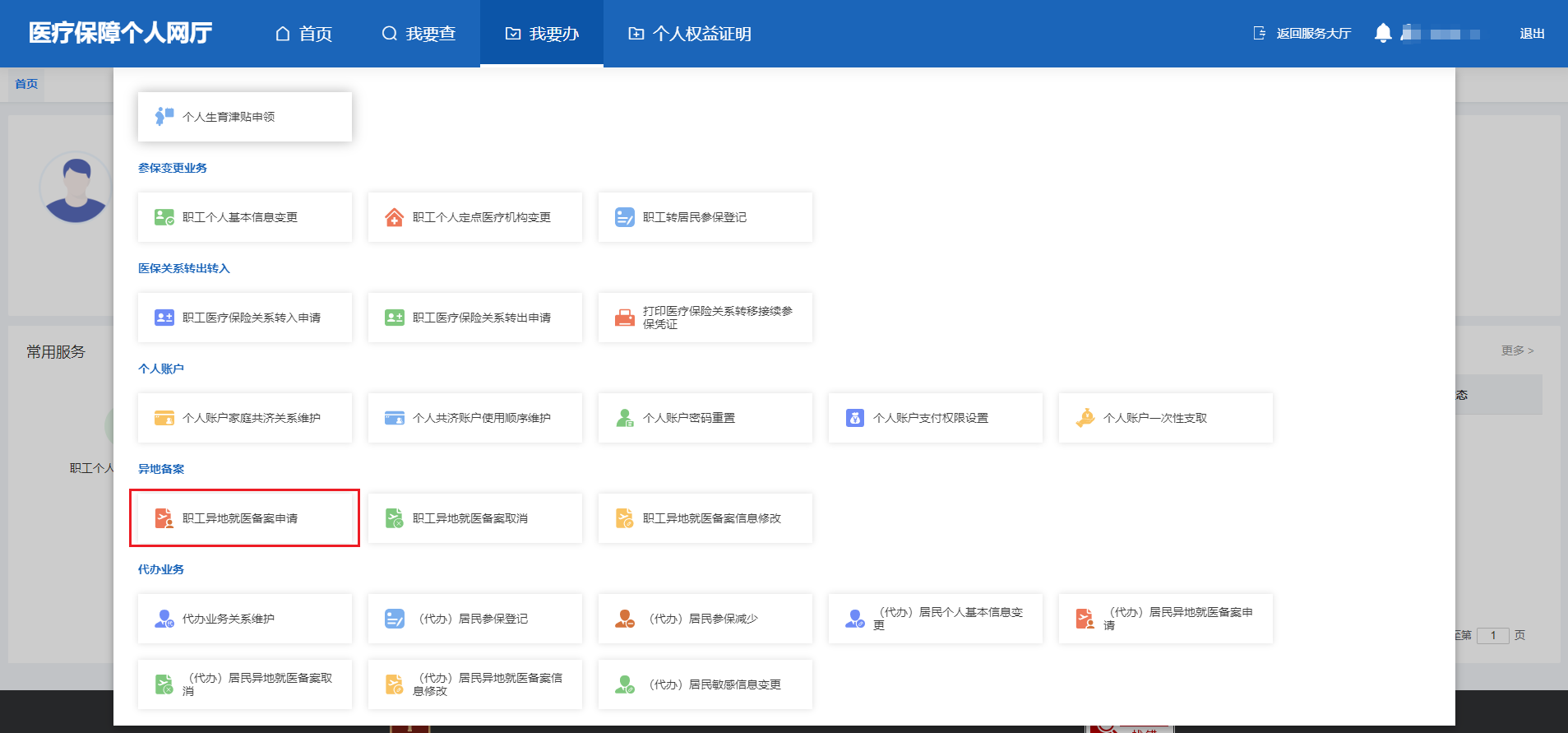Select the 首页 breadcrumb tab
This screenshot has height=733, width=1568.
tap(26, 84)
